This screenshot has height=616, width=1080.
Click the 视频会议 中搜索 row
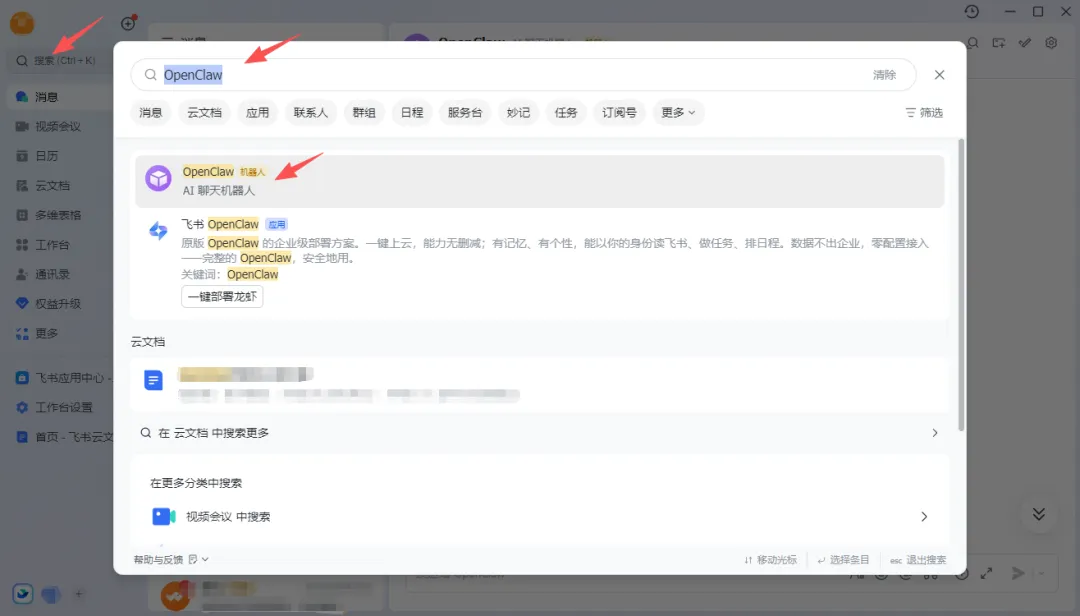539,517
